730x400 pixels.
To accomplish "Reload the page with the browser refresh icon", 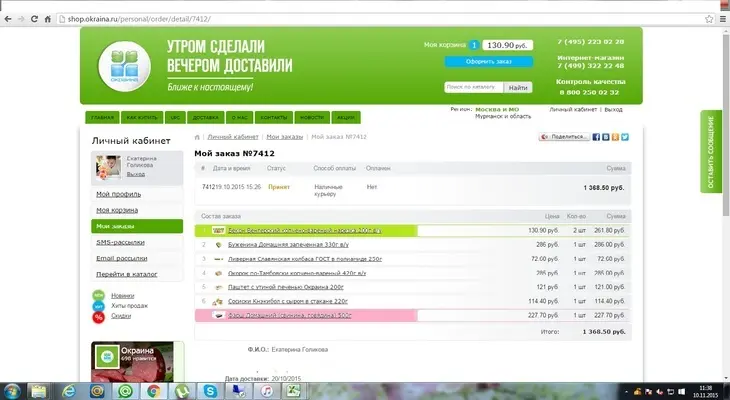I will (x=34, y=19).
